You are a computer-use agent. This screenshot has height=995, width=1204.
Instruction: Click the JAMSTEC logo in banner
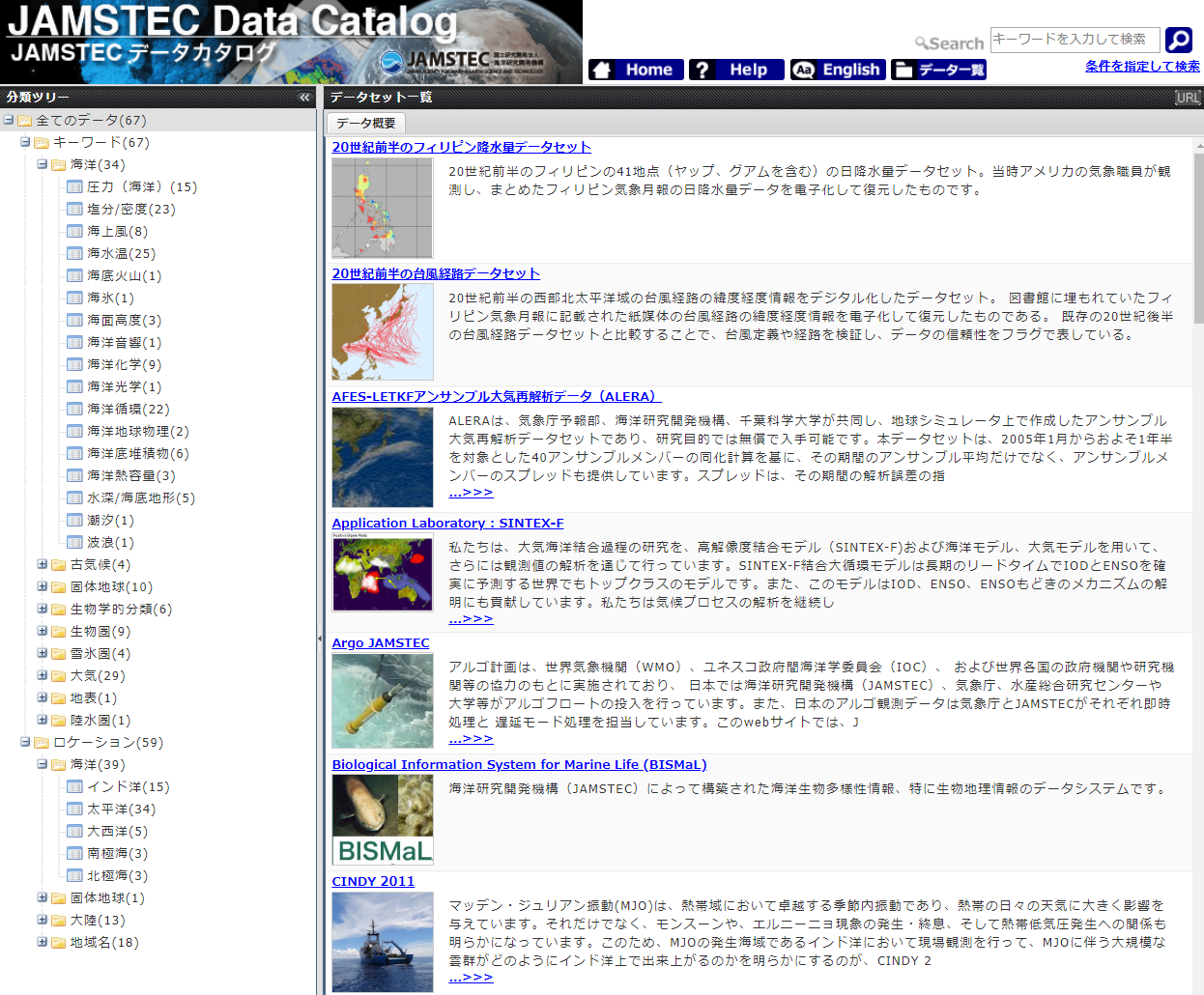461,62
